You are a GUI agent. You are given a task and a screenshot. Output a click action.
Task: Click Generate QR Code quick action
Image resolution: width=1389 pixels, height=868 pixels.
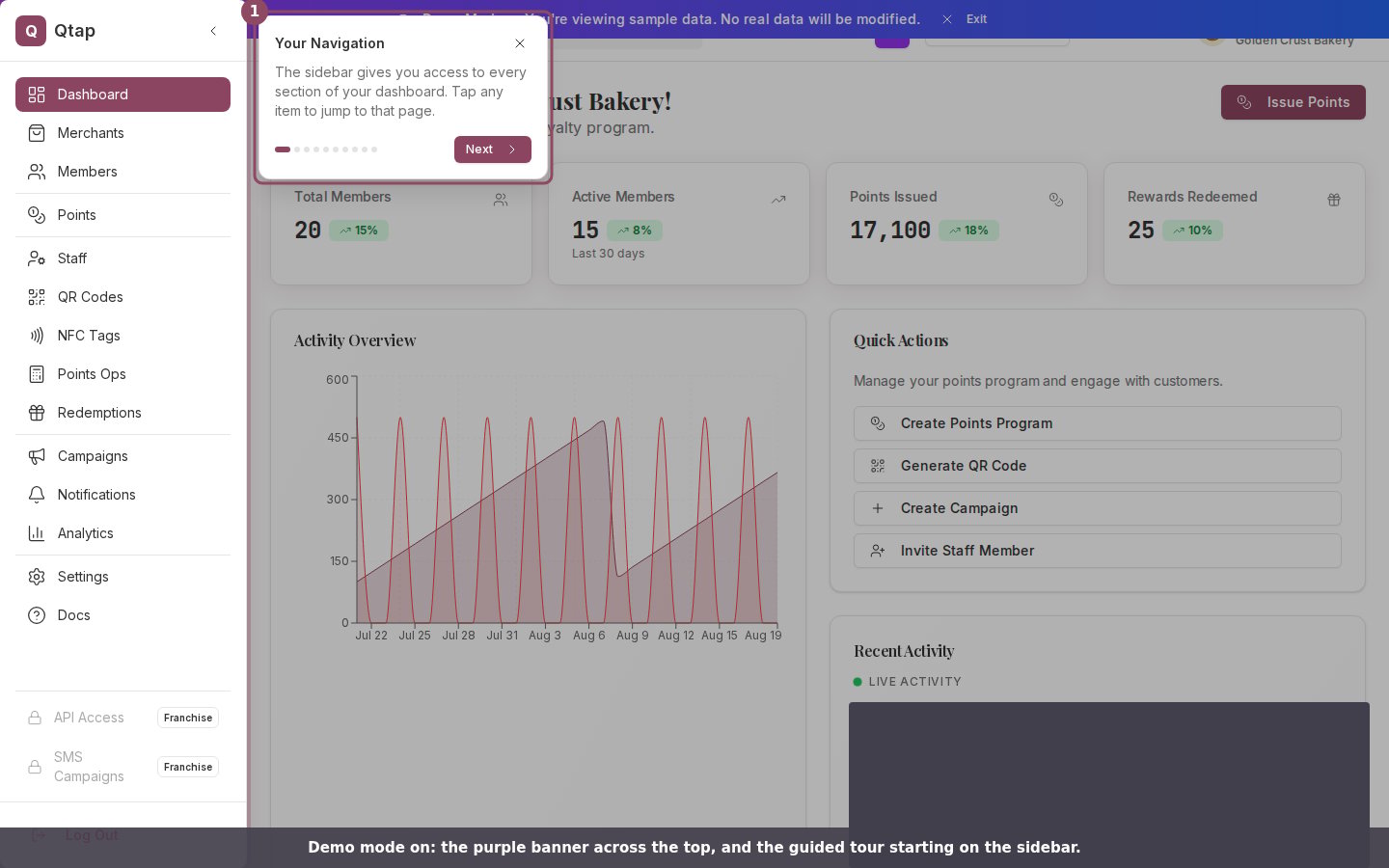coord(1098,466)
